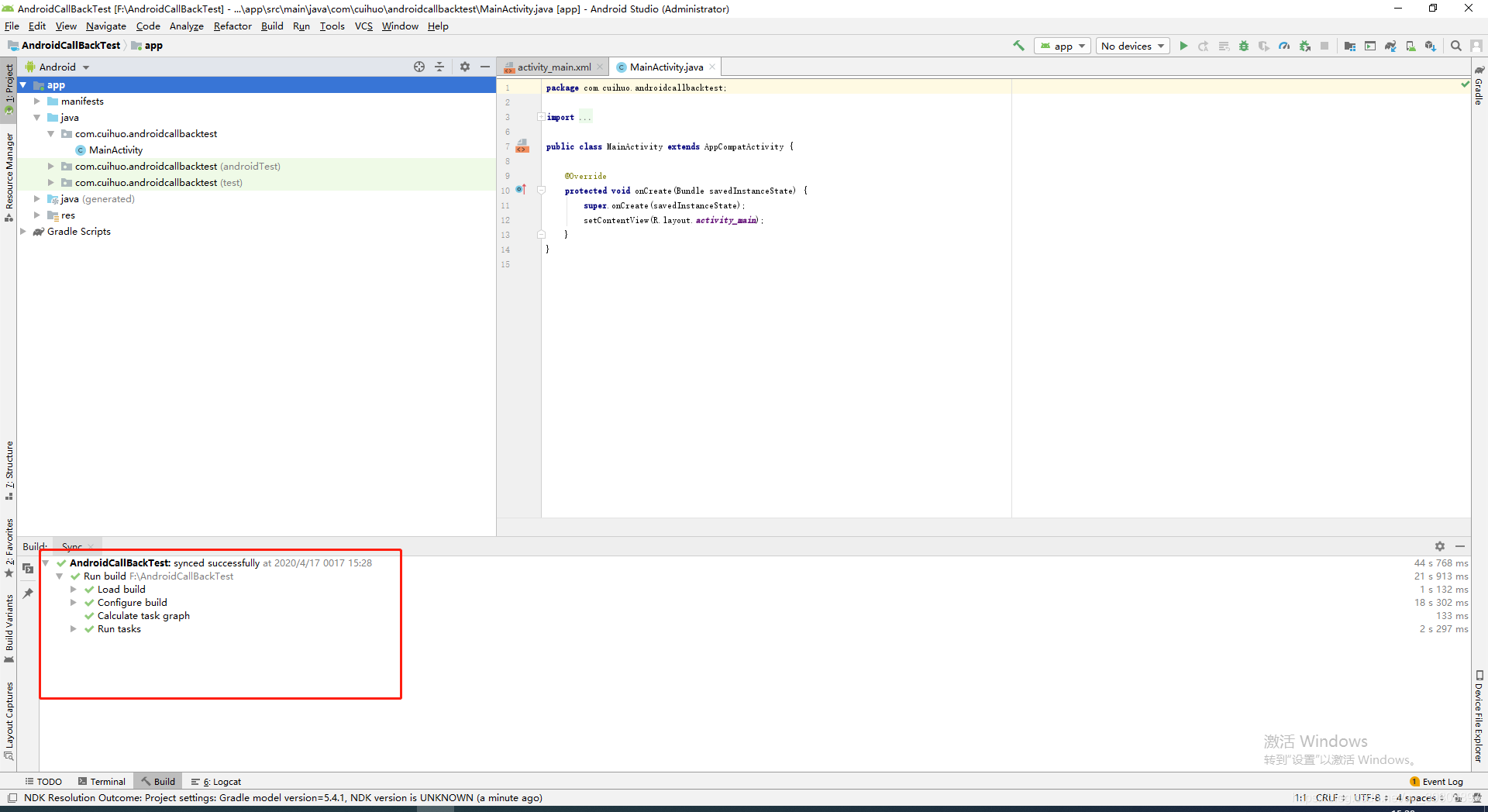Open the Project Structure icon
The width and height of the screenshot is (1488, 812).
pyautogui.click(x=1350, y=46)
